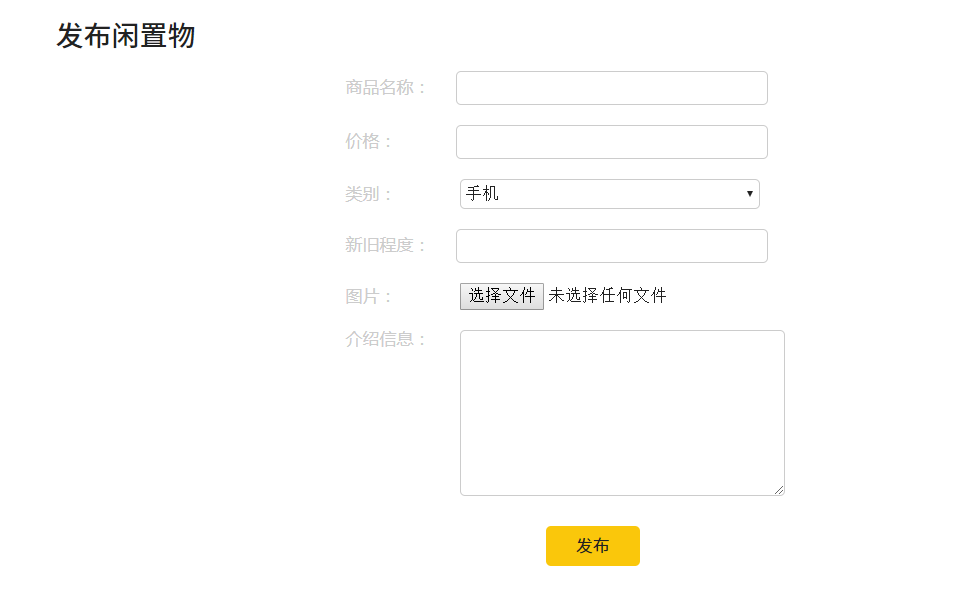Viewport: 954px width, 608px height.
Task: Click the 未选择任何文件 status text
Action: coord(607,296)
